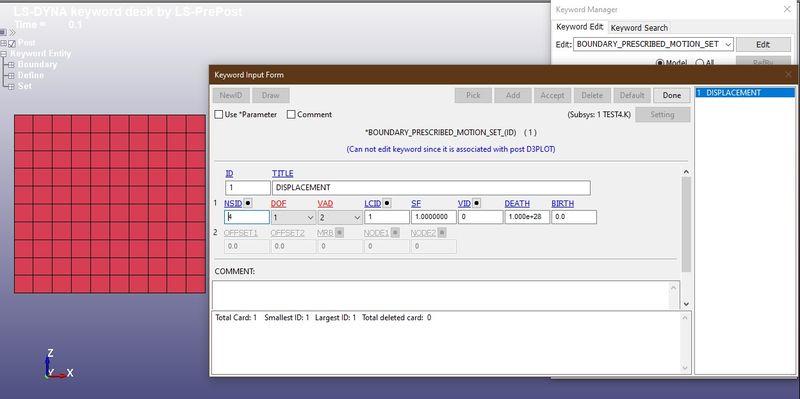The height and width of the screenshot is (399, 800).
Task: Click the Pick button
Action: pos(473,95)
